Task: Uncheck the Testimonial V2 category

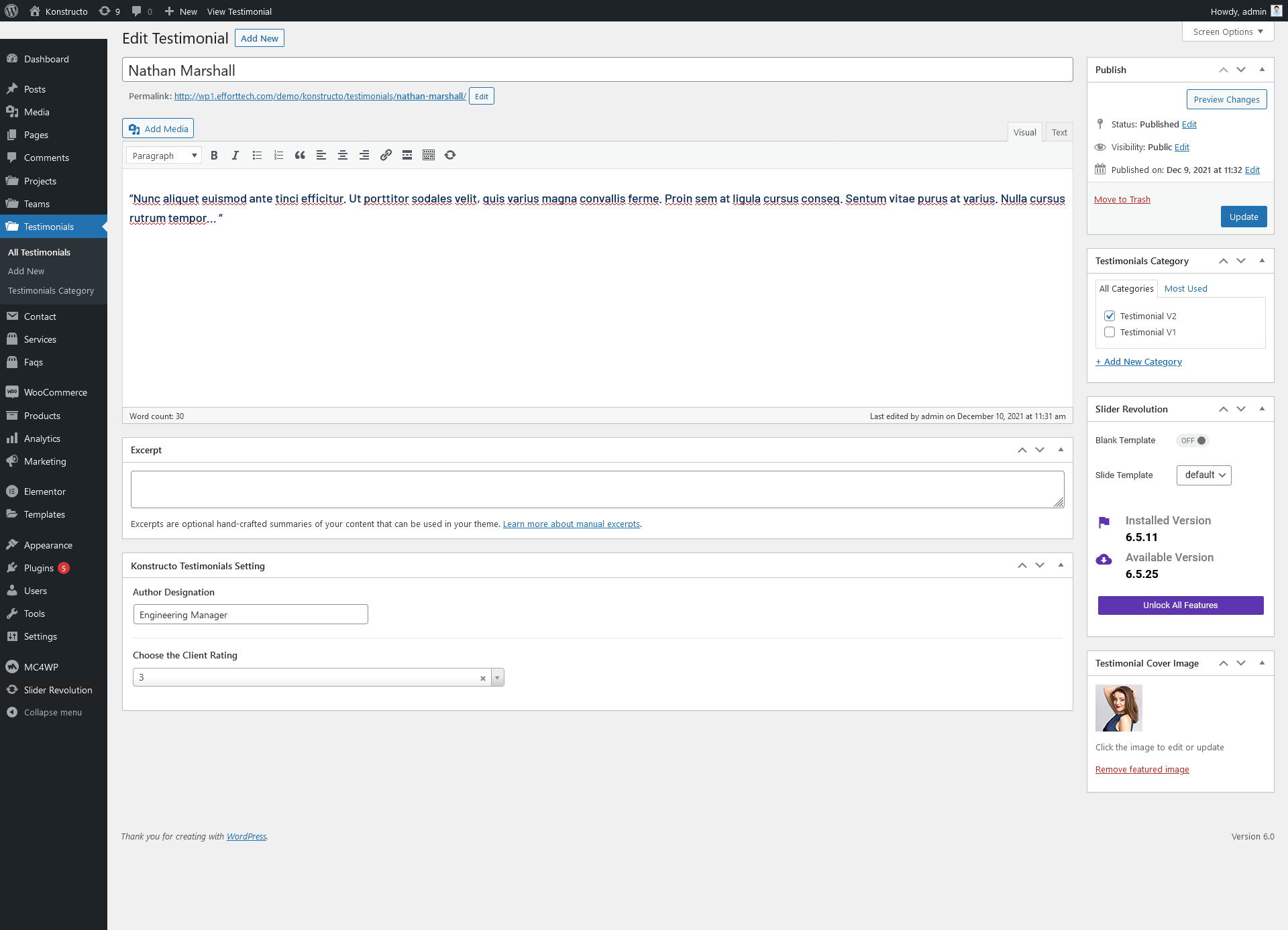Action: (1110, 316)
